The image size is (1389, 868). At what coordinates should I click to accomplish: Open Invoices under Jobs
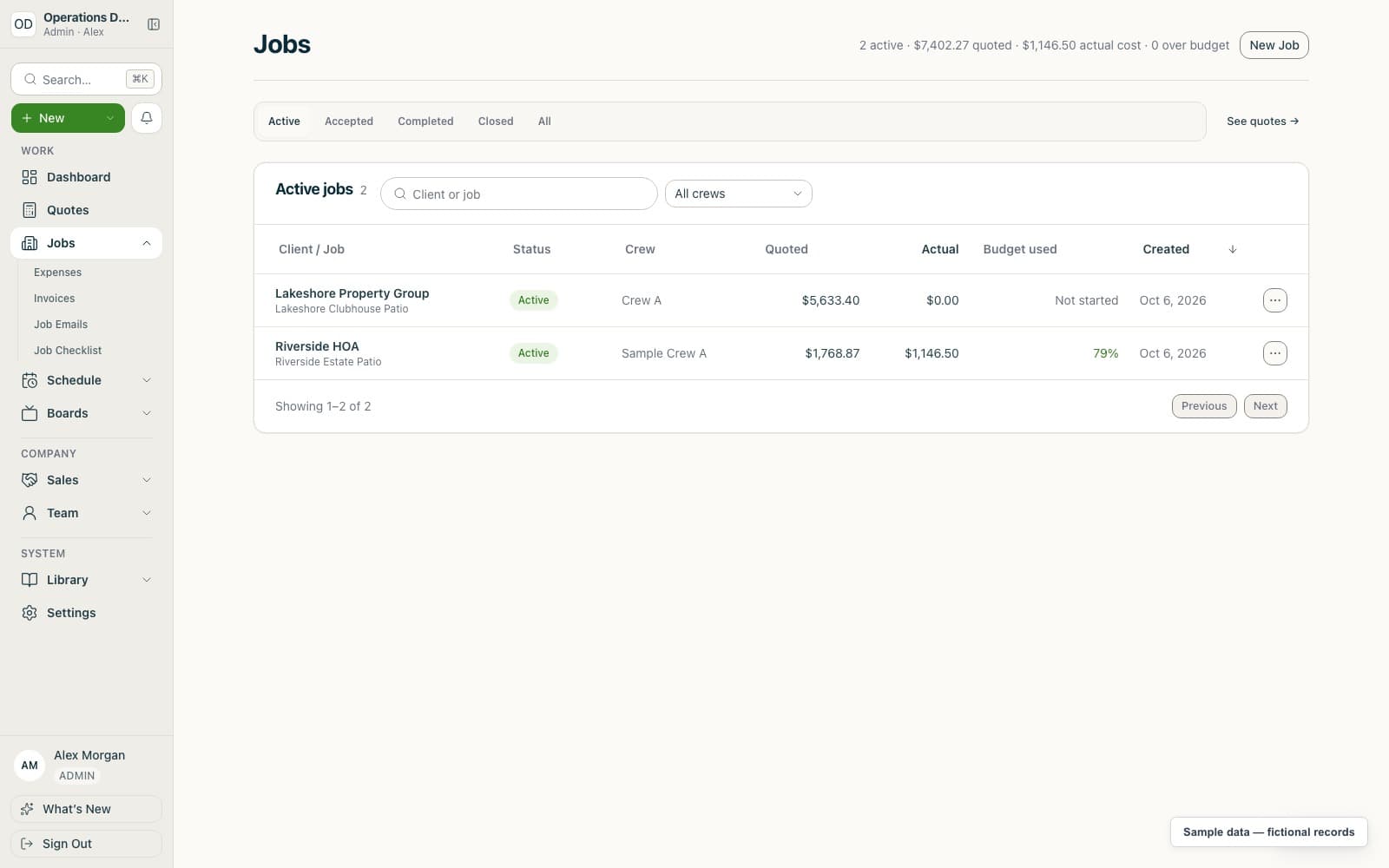point(54,299)
